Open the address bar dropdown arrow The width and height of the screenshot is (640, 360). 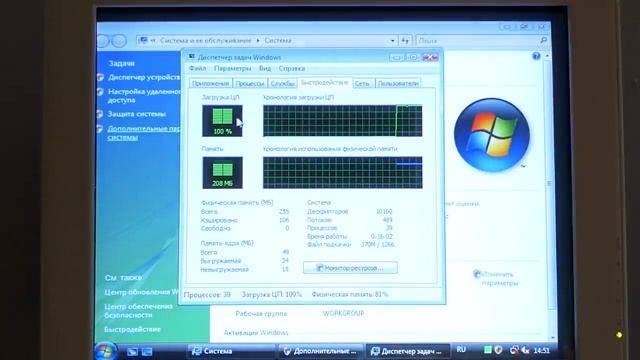(392, 41)
